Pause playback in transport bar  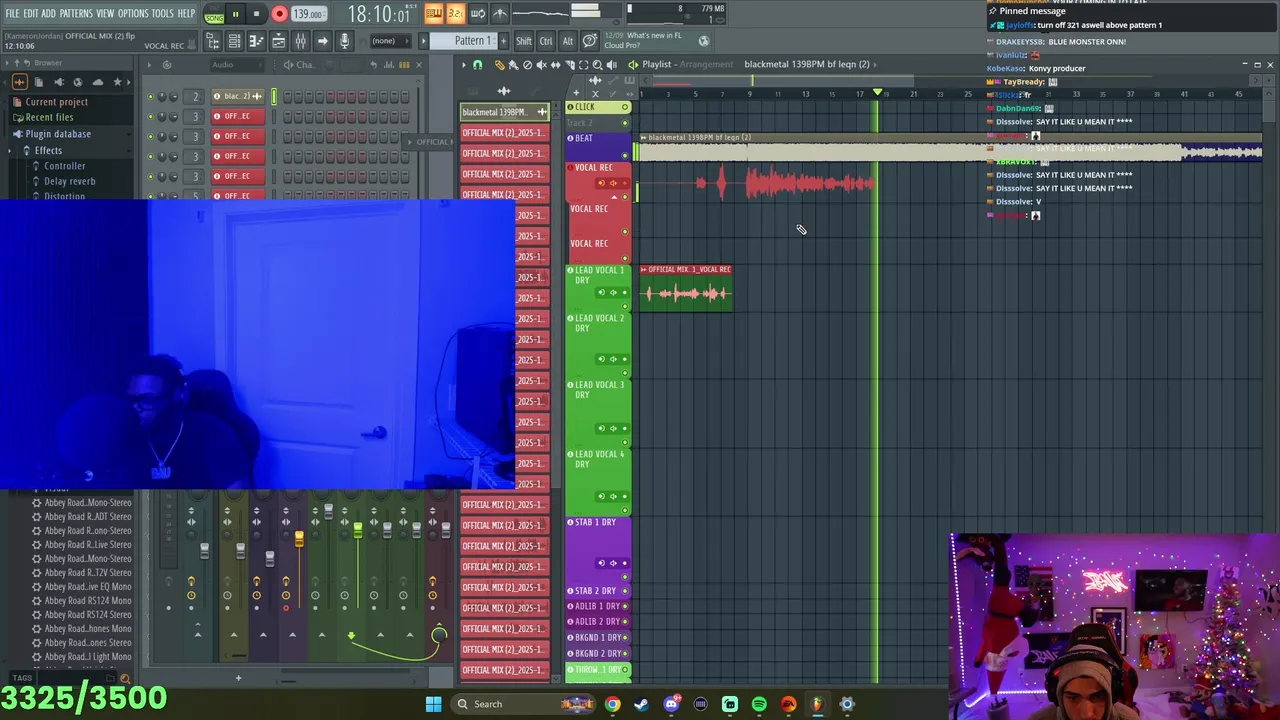235,14
